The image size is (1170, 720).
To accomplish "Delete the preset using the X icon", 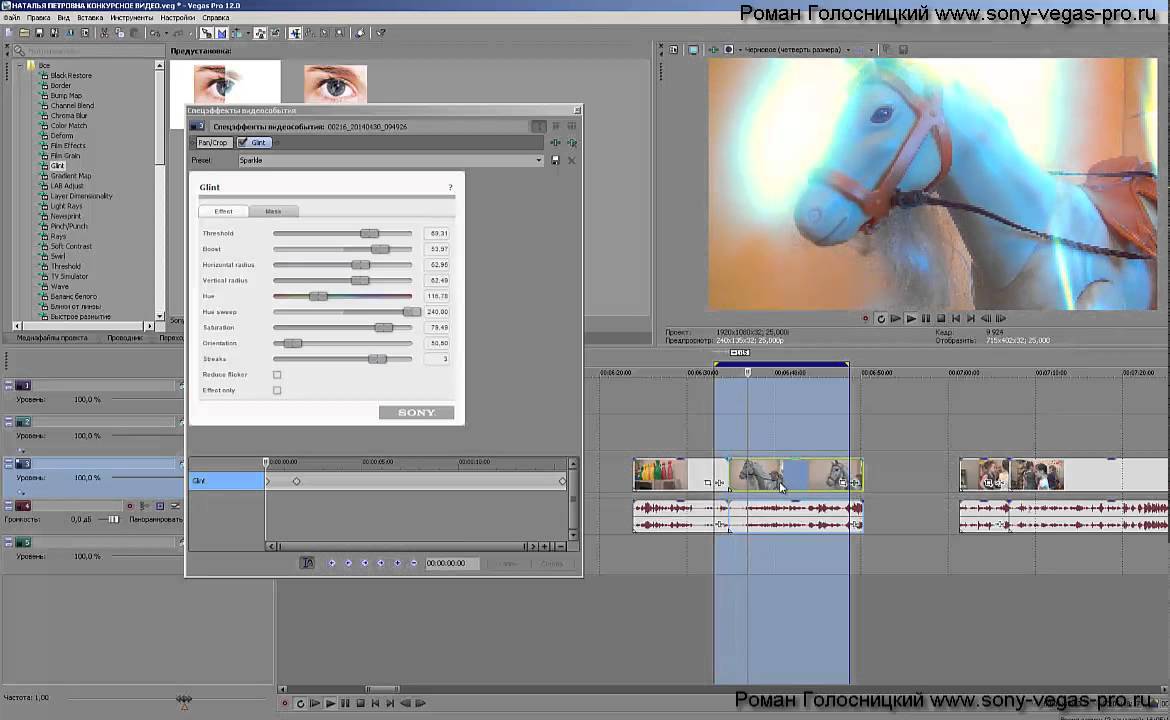I will tap(572, 160).
